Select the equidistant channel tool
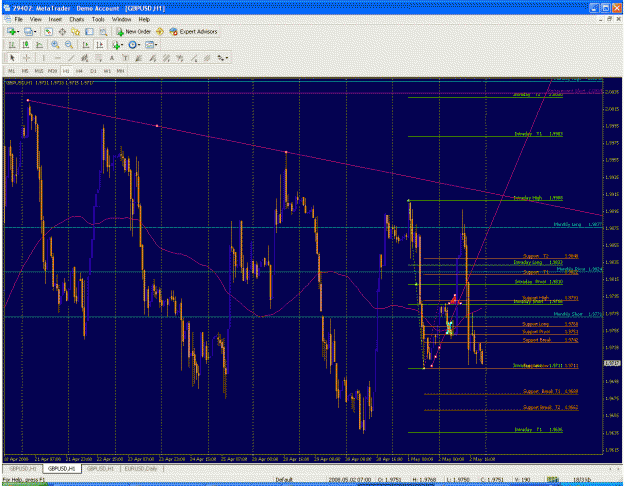 84,58
